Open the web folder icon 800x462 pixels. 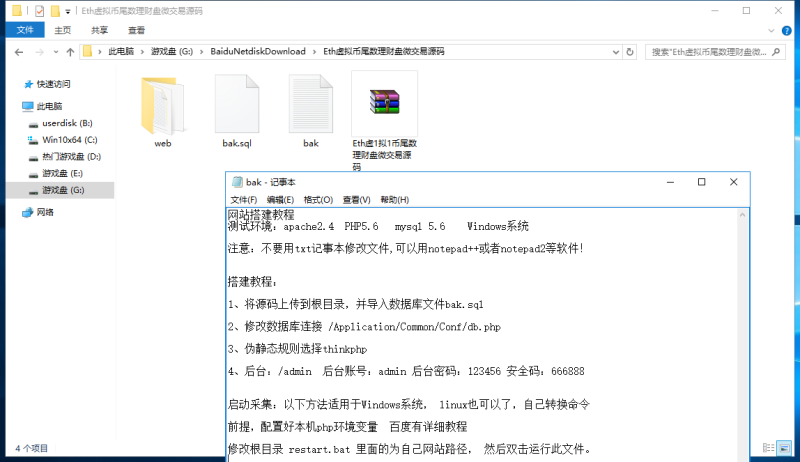click(x=163, y=105)
